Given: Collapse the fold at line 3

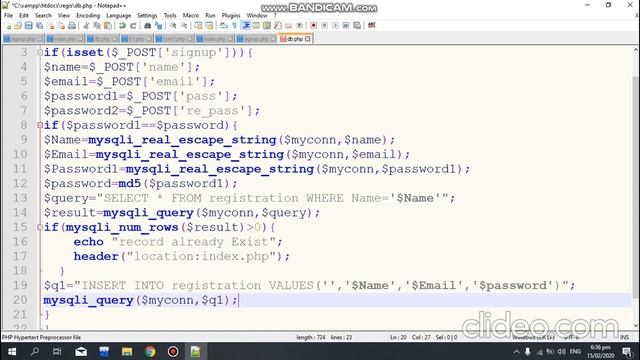Looking at the screenshot, I should click(40, 52).
